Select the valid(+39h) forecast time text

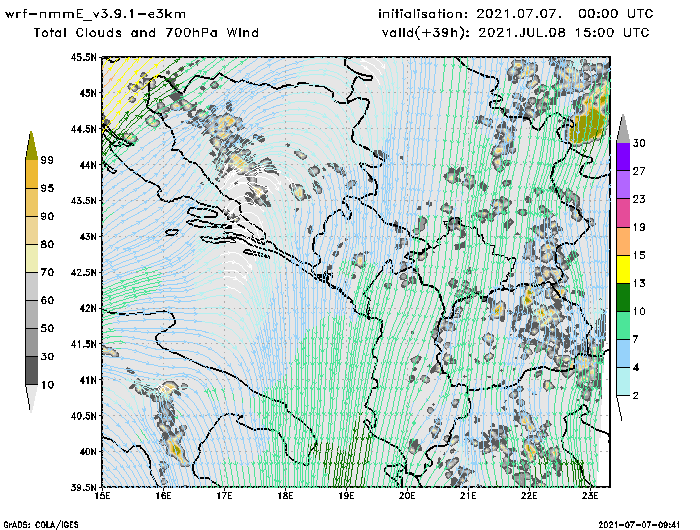(x=516, y=33)
